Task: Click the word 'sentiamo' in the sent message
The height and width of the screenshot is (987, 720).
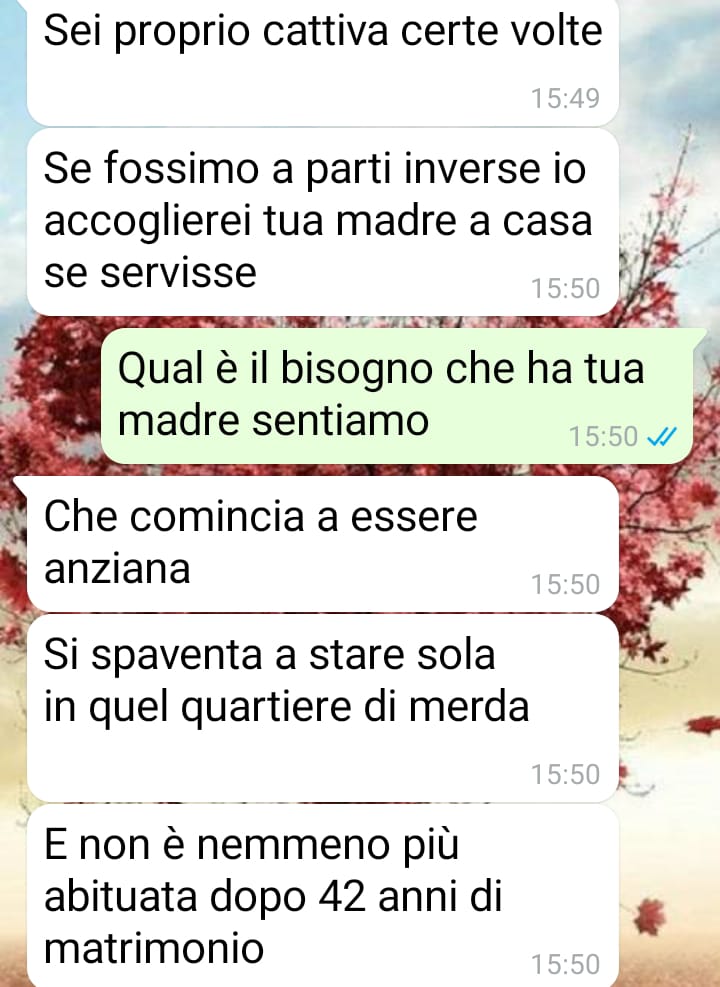Action: click(x=340, y=420)
